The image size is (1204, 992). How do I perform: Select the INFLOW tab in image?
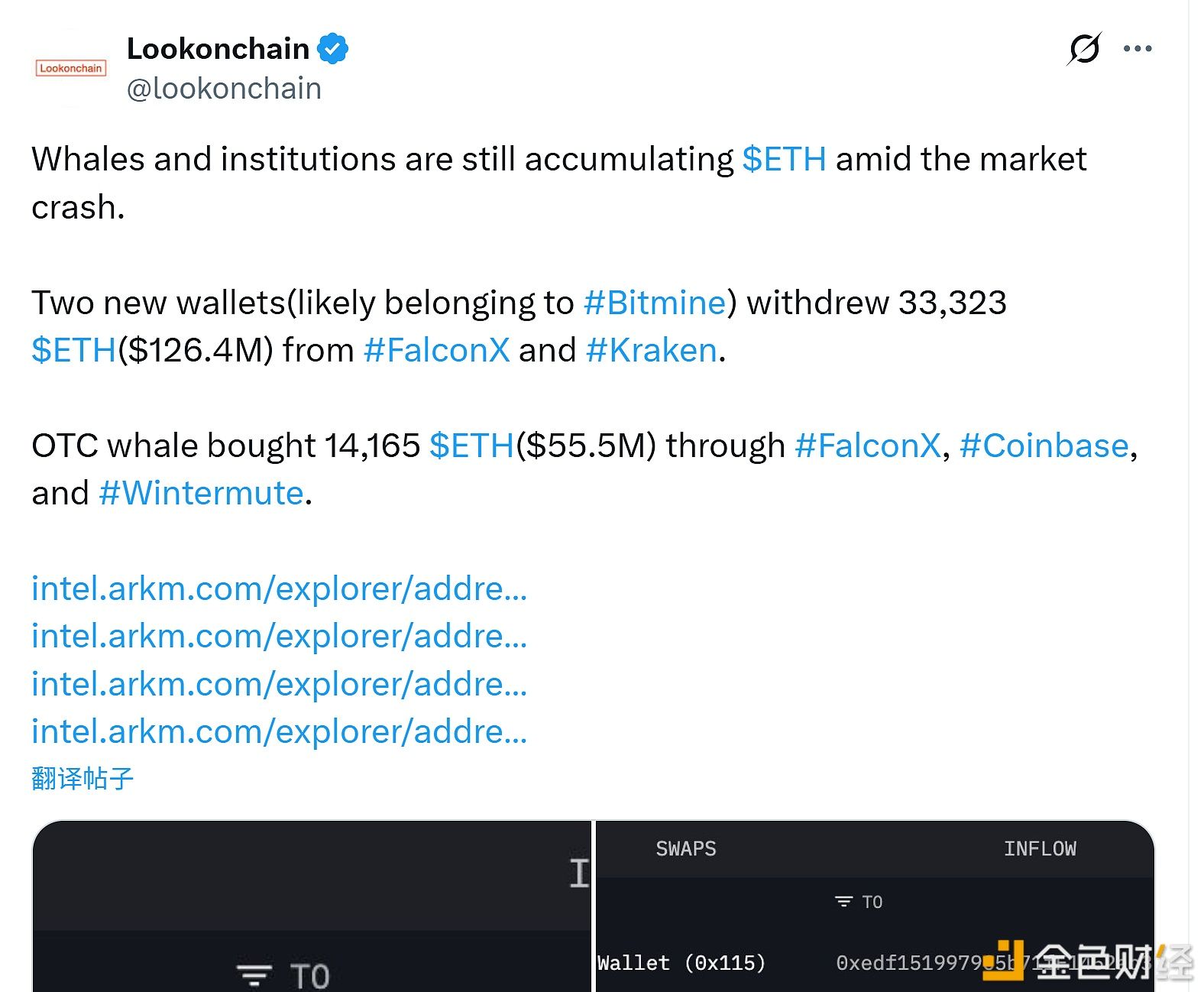[1039, 848]
